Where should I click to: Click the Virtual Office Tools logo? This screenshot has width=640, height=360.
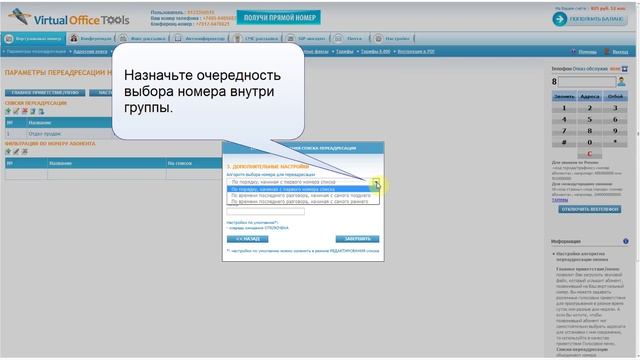pos(69,18)
